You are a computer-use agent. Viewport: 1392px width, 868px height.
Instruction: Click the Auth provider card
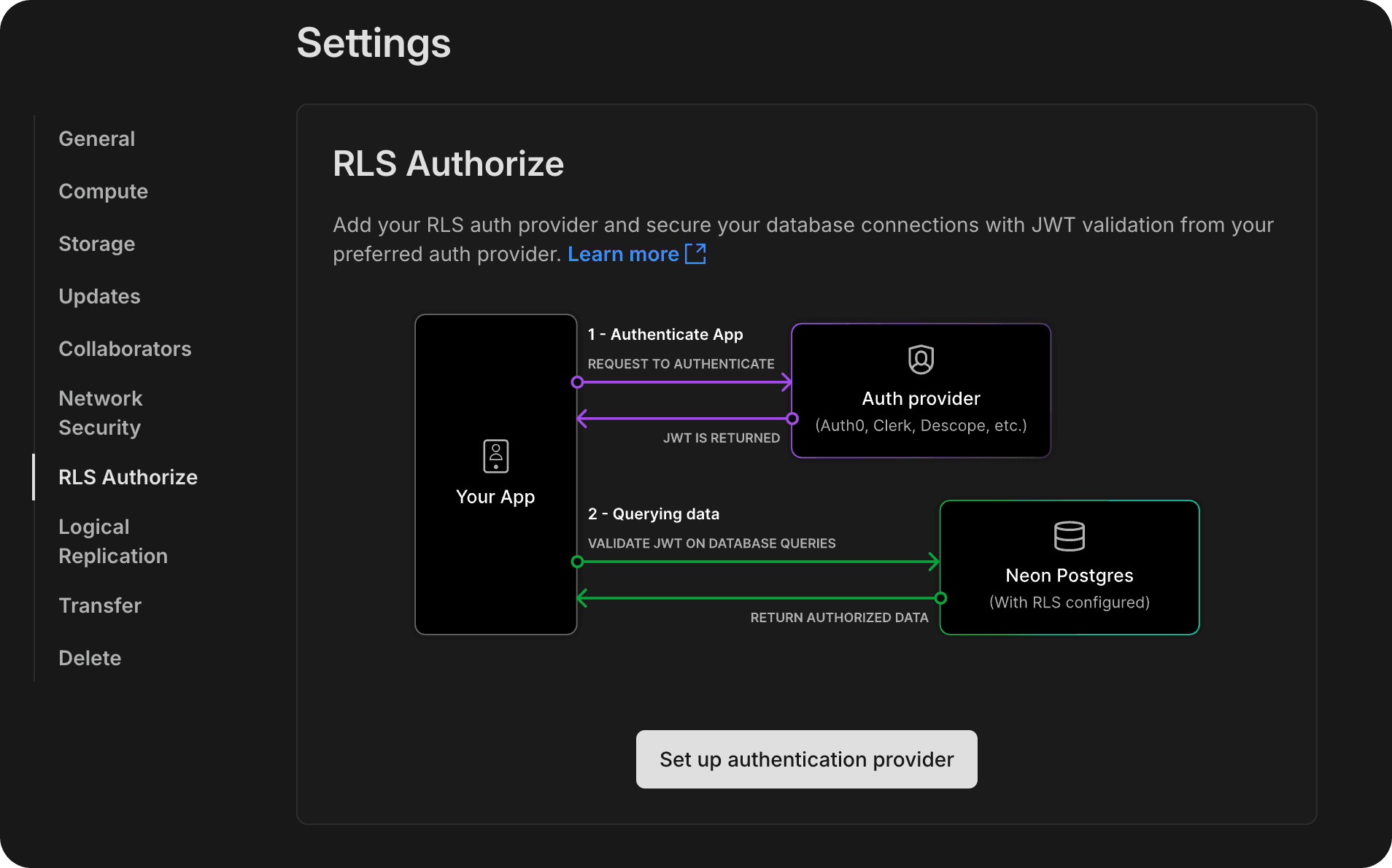pyautogui.click(x=920, y=391)
